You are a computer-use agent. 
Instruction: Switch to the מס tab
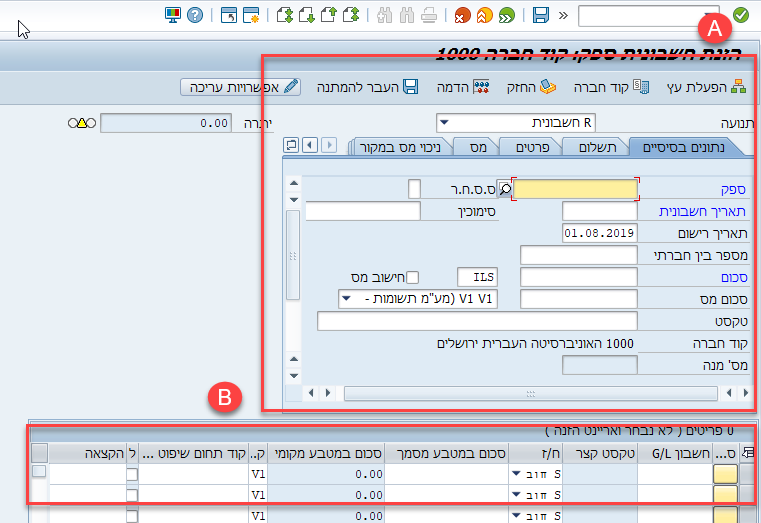(x=478, y=147)
